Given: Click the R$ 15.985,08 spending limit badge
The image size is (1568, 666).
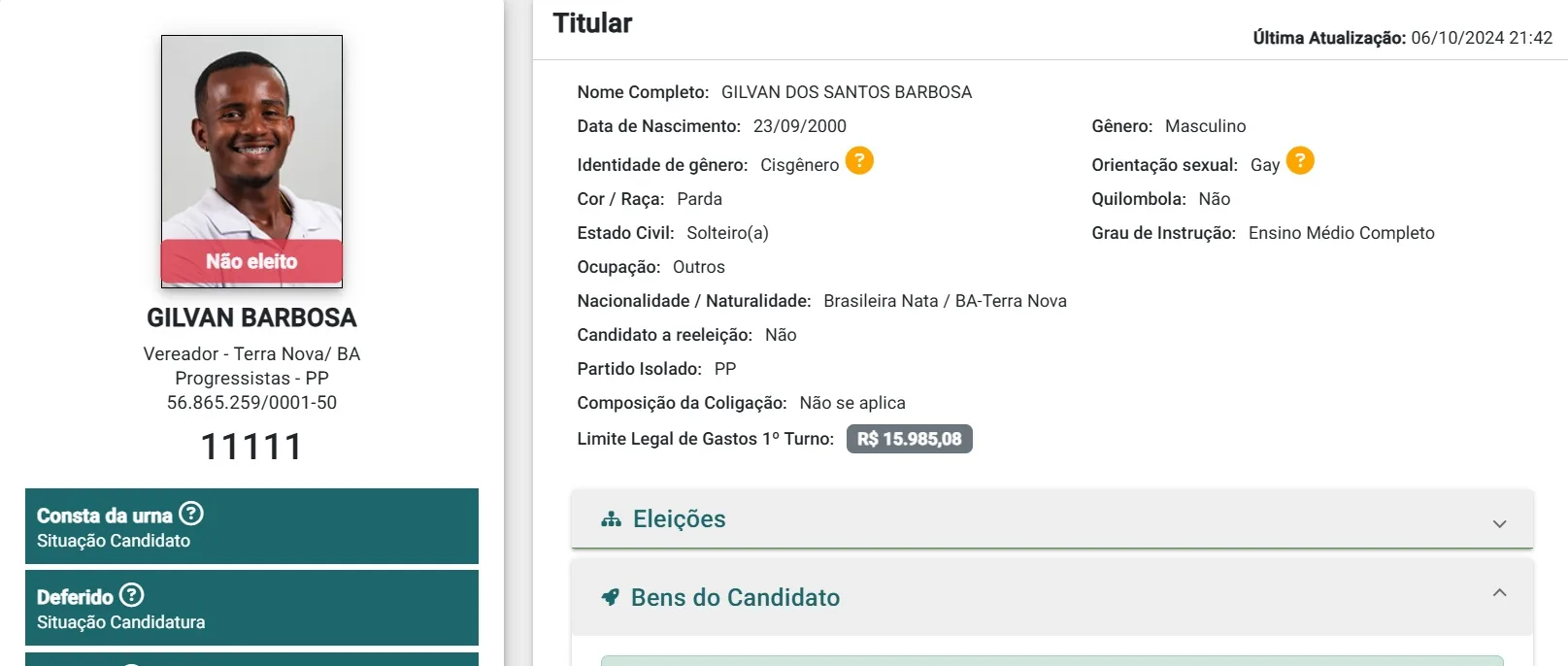Looking at the screenshot, I should [909, 439].
